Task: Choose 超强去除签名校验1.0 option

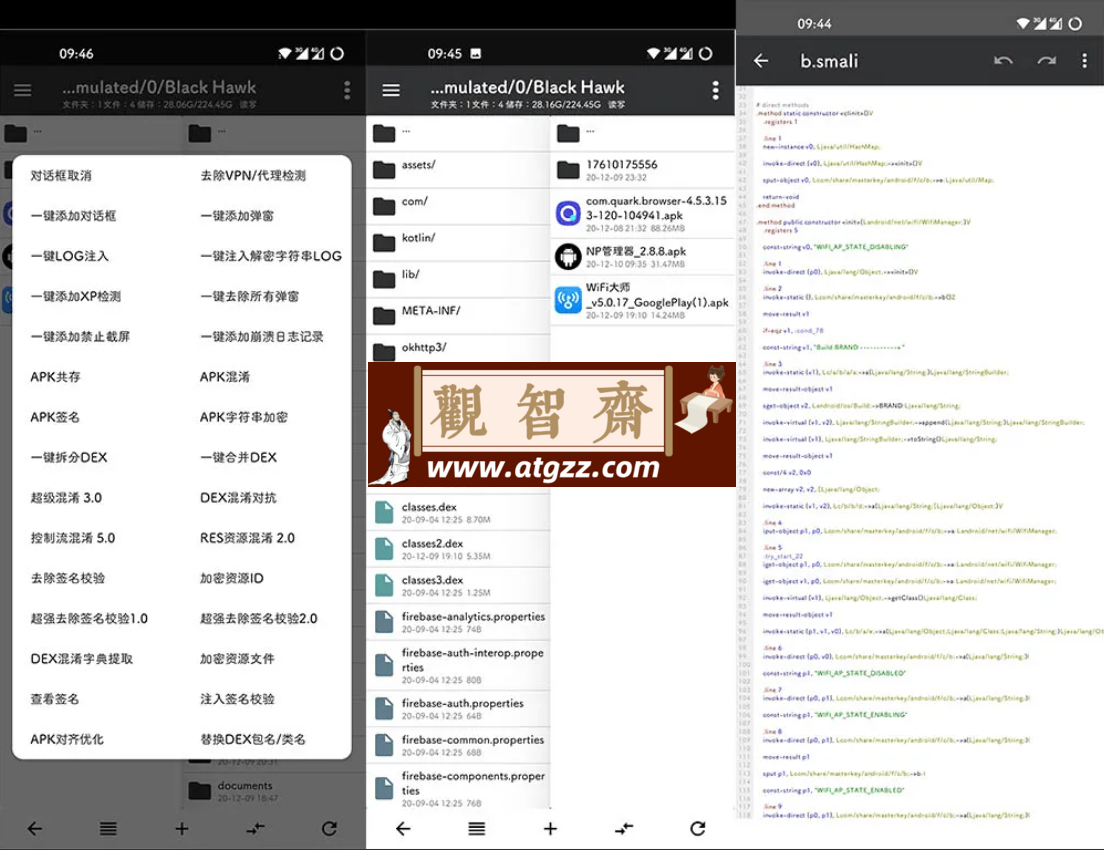Action: [89, 618]
